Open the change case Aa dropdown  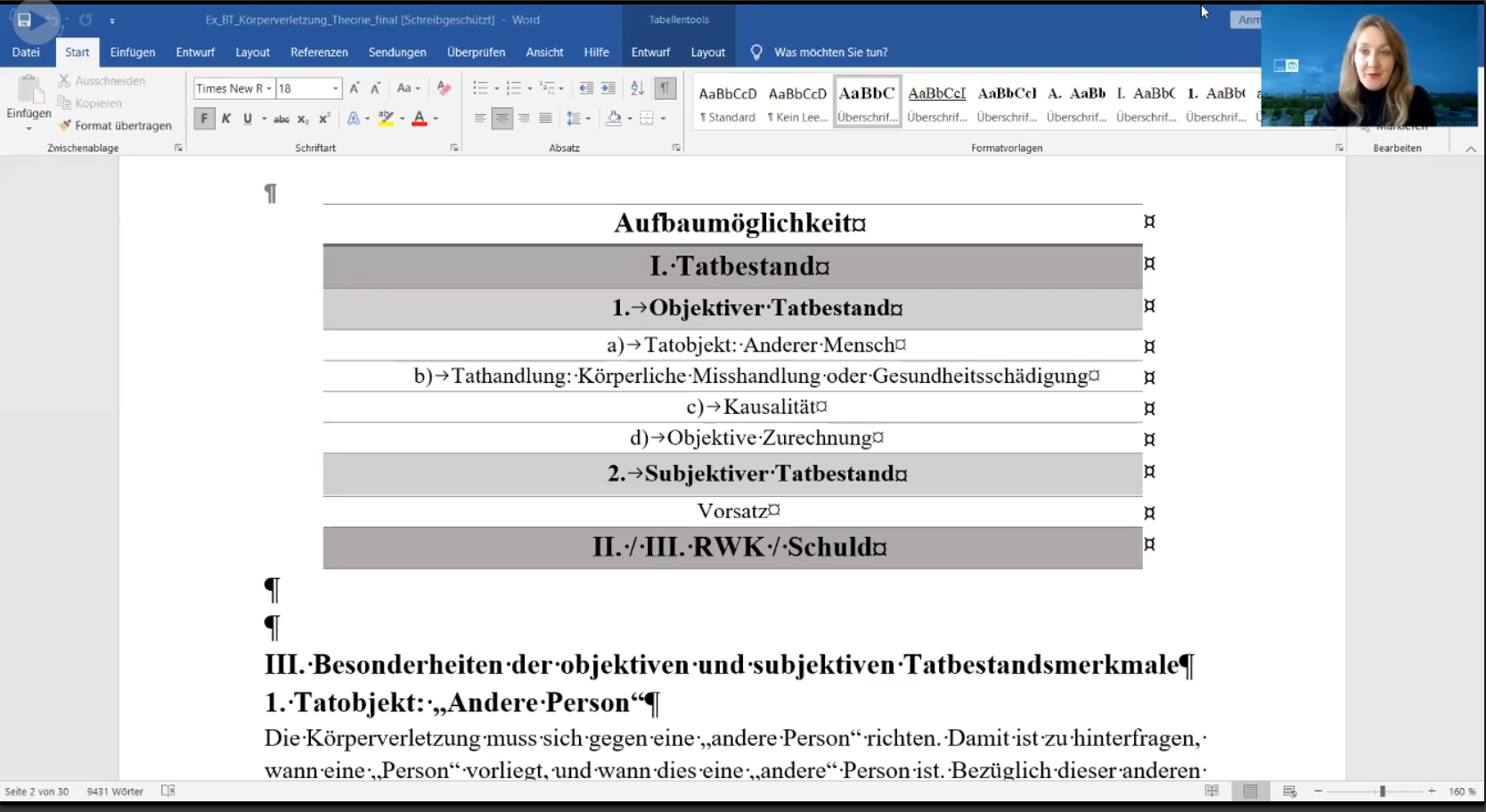click(408, 88)
